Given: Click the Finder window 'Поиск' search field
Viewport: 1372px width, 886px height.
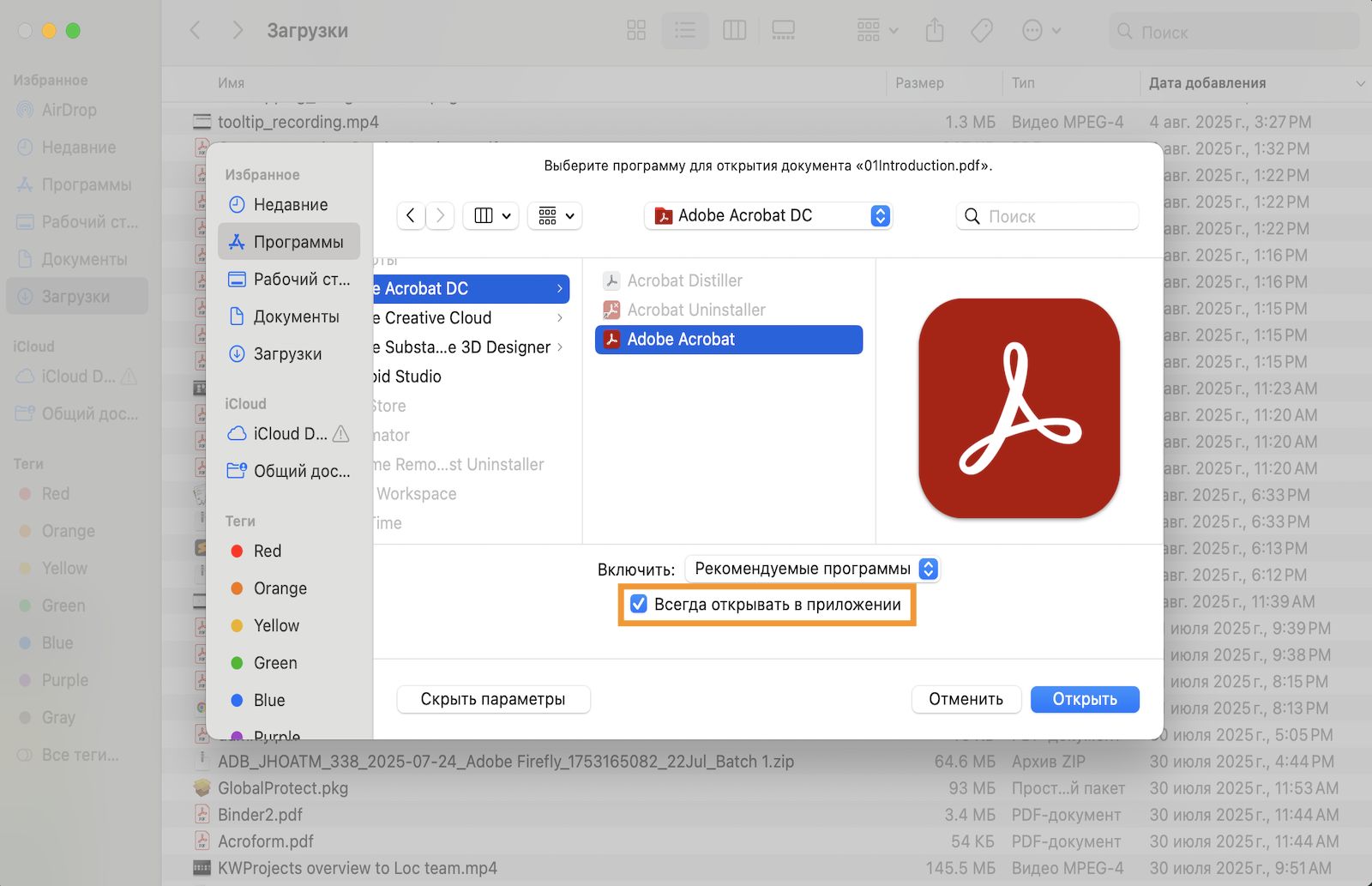Looking at the screenshot, I should click(x=1234, y=32).
